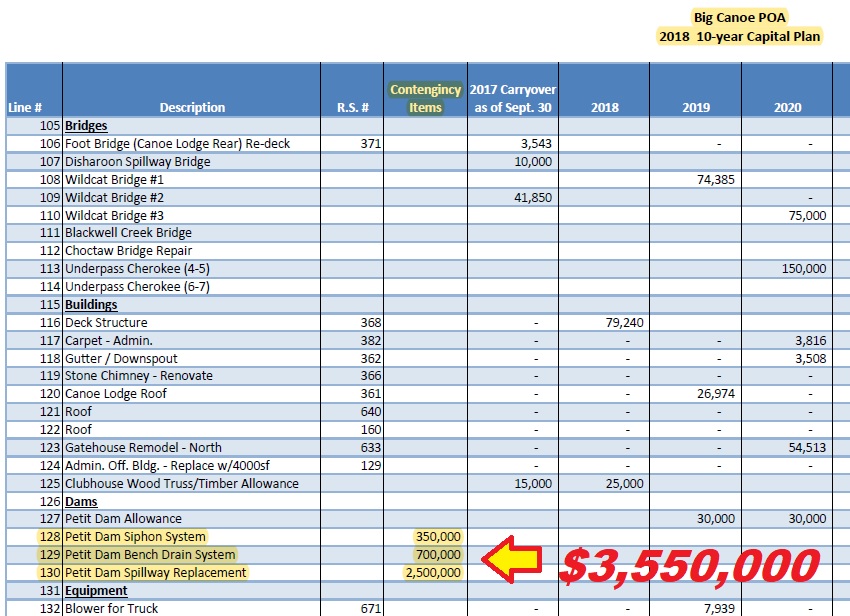Select the 2017 Carryover column header
Image resolution: width=850 pixels, height=616 pixels.
tap(512, 98)
